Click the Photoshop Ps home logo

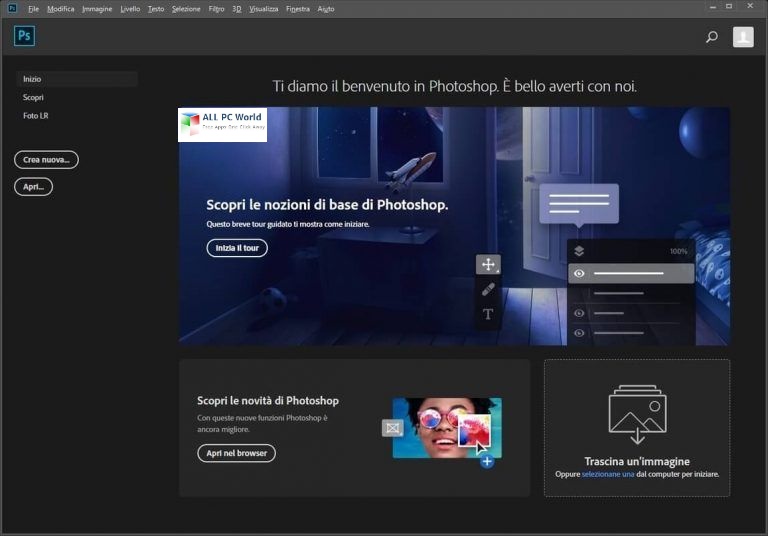coord(24,36)
